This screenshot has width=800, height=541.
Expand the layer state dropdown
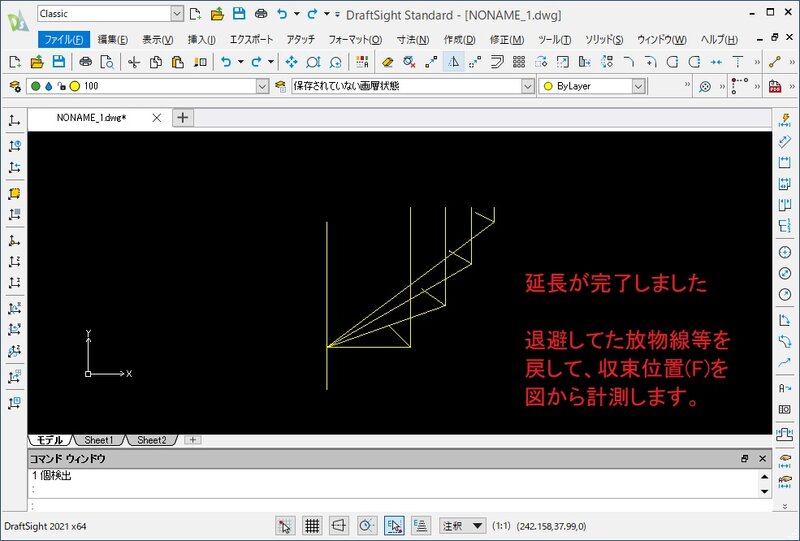(x=528, y=86)
